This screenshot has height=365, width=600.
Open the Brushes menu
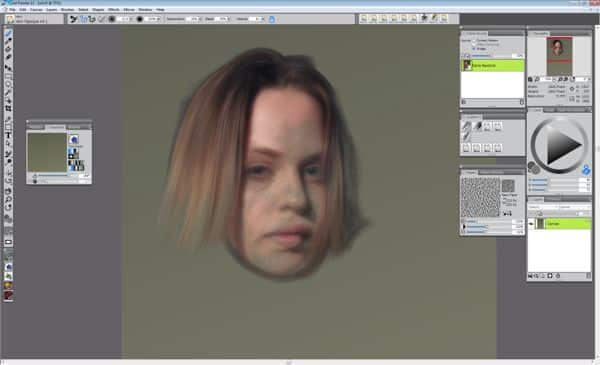67,9
